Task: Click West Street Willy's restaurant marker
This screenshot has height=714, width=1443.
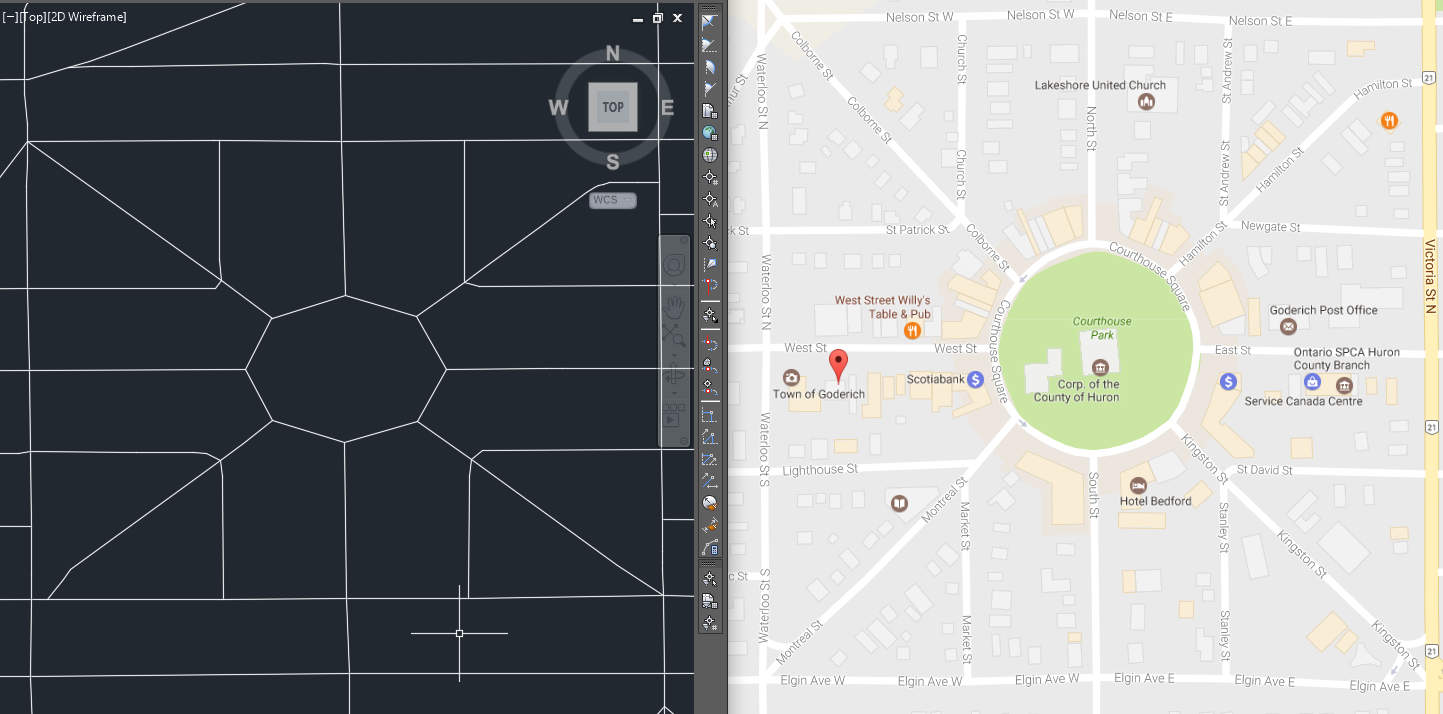Action: click(912, 330)
